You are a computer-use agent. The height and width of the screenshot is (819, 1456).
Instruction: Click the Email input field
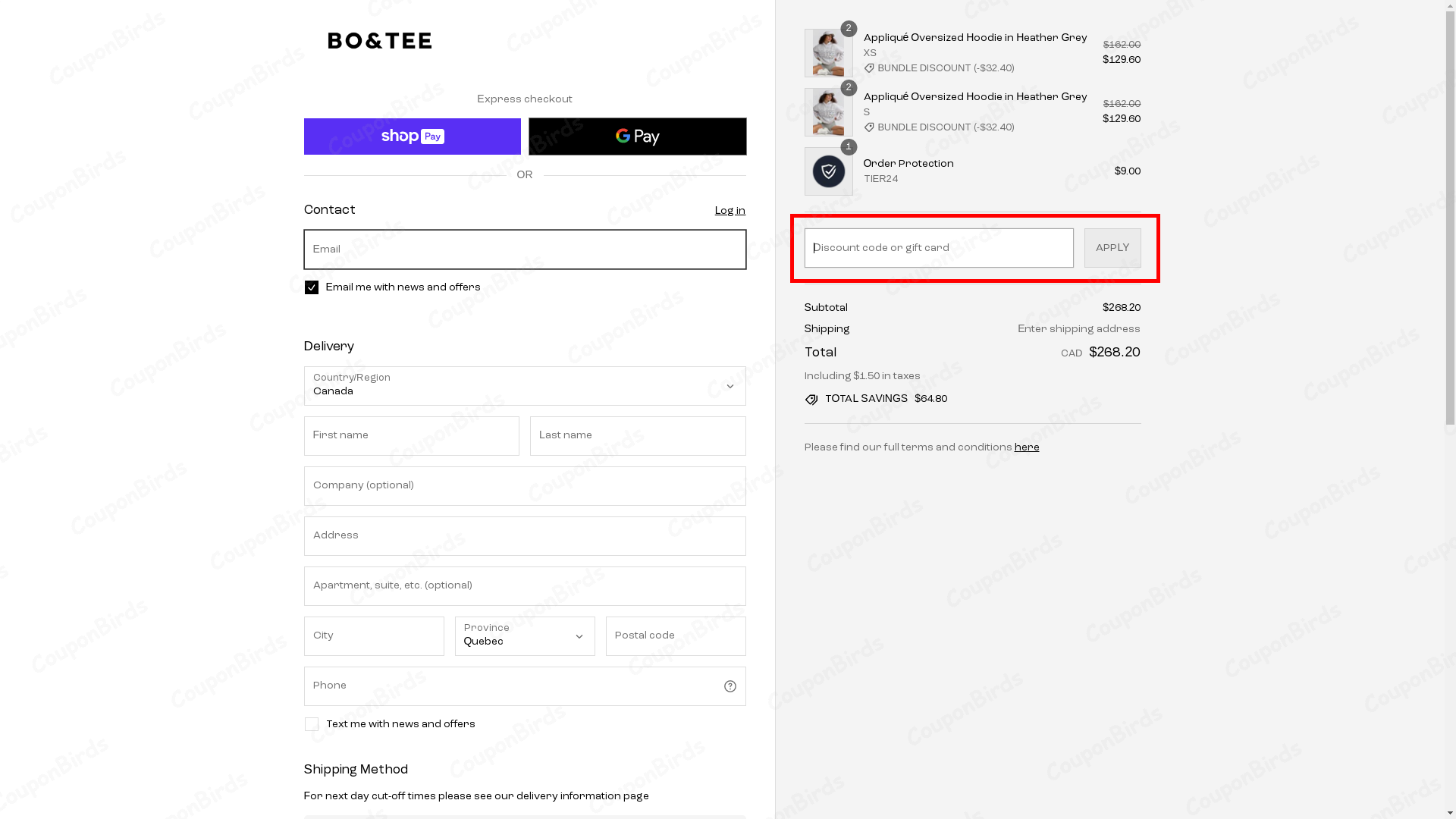tap(524, 249)
